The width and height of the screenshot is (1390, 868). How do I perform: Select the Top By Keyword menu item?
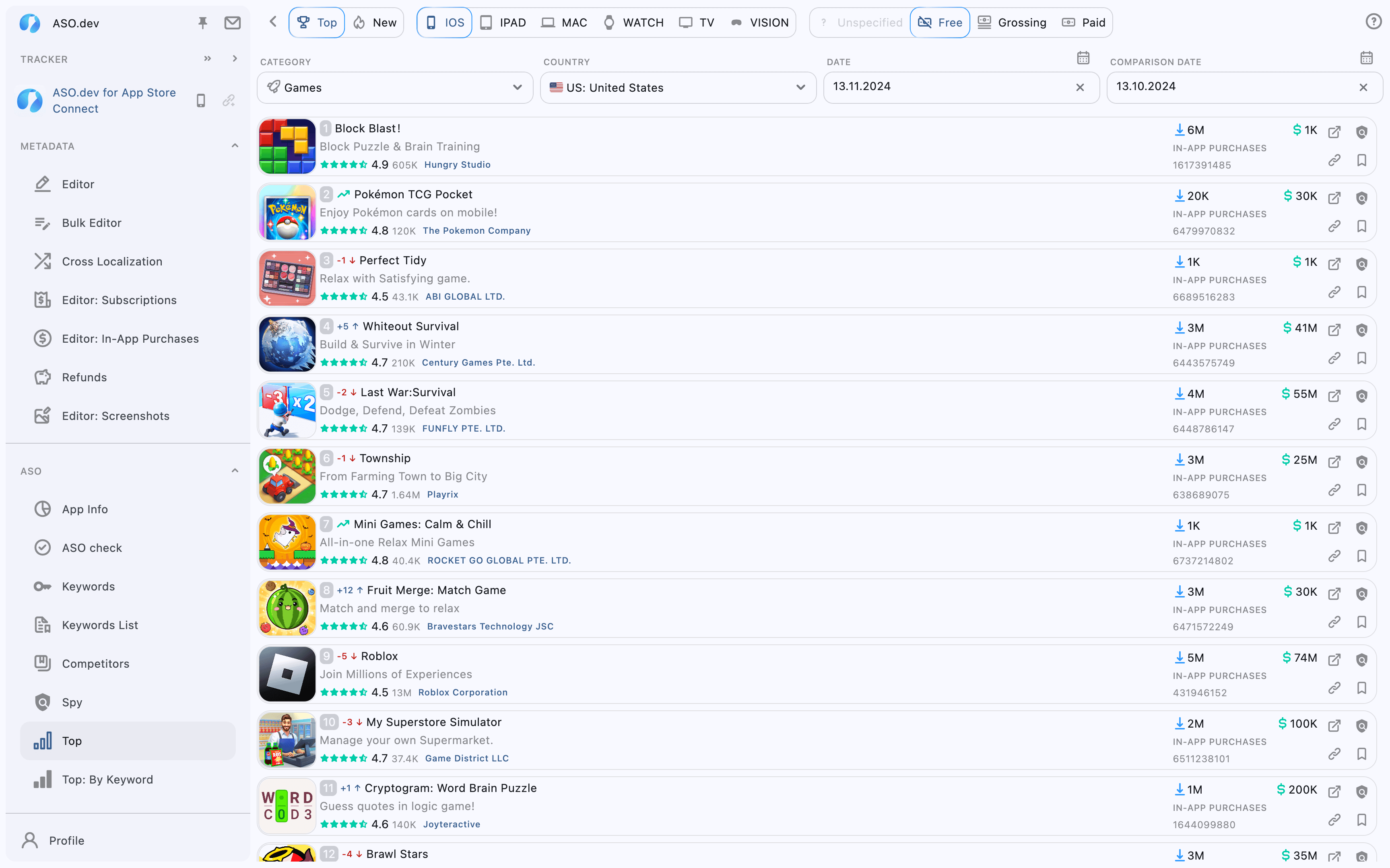tap(107, 779)
